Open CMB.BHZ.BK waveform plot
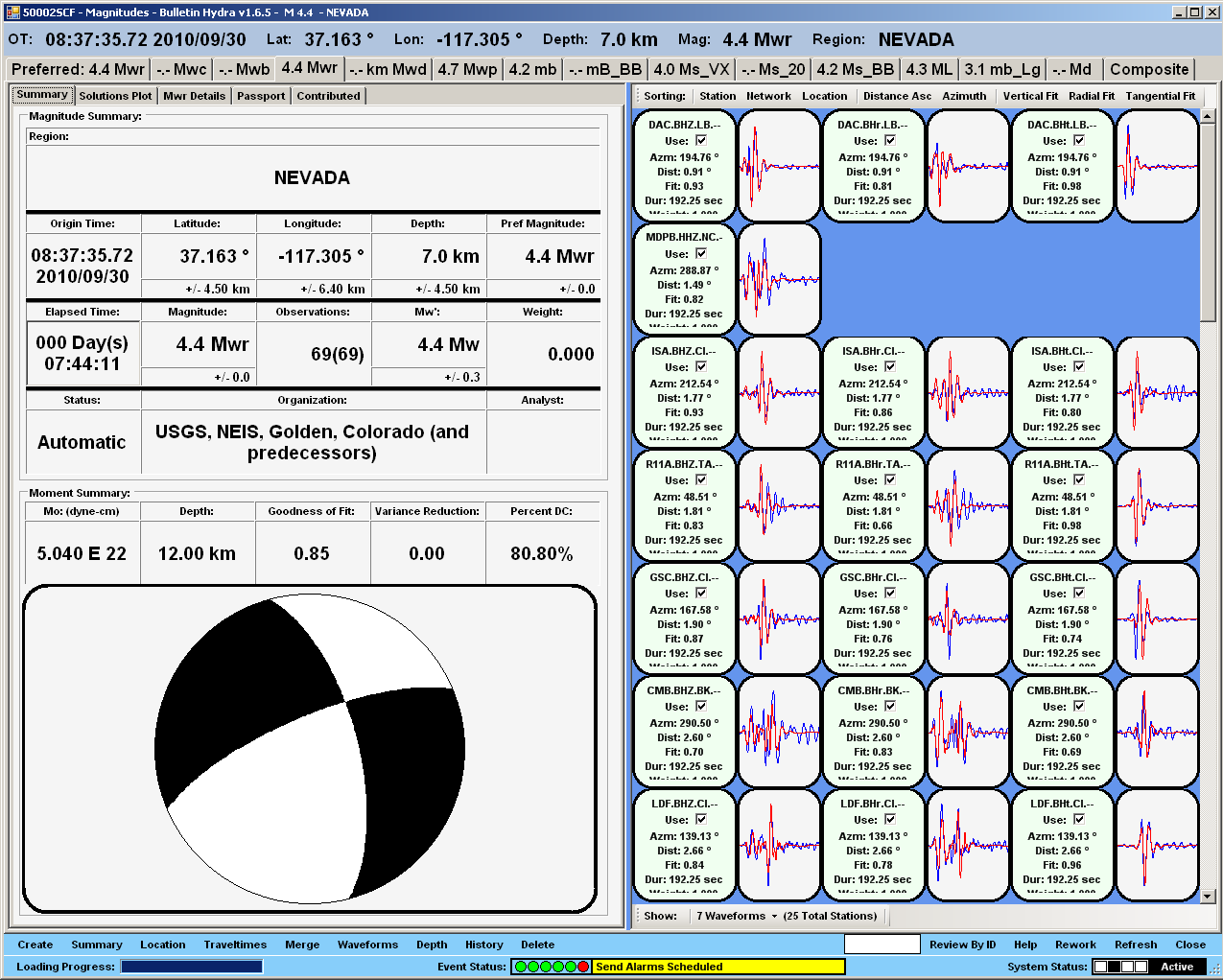 click(780, 732)
